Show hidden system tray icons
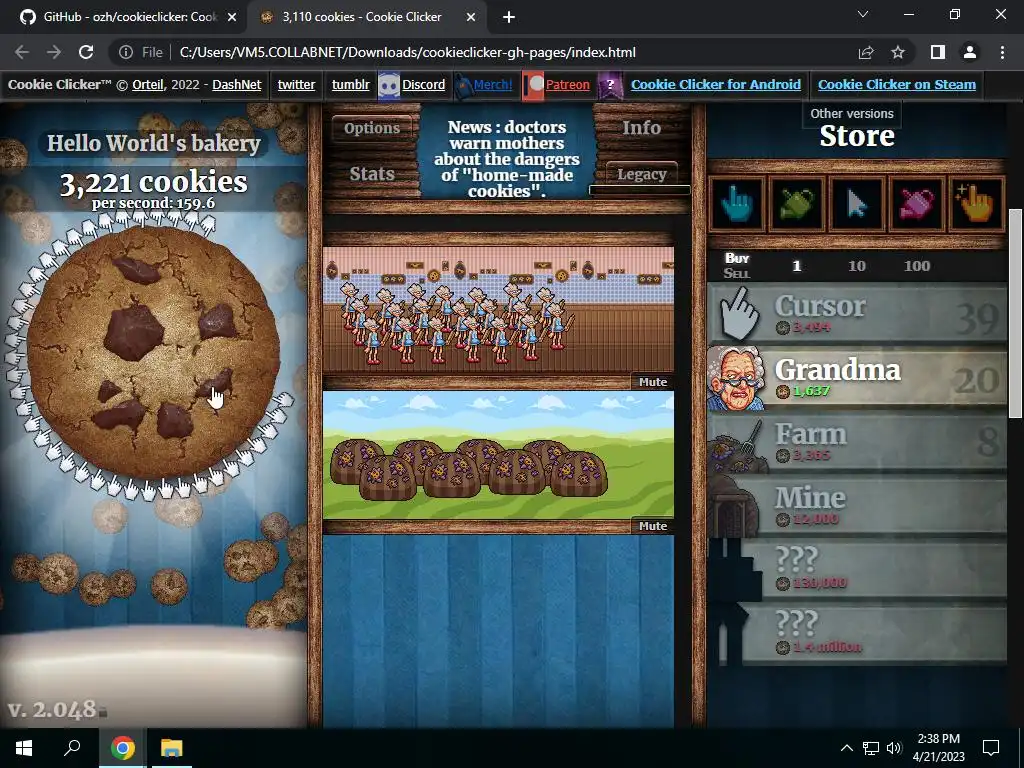This screenshot has height=768, width=1024. click(846, 748)
